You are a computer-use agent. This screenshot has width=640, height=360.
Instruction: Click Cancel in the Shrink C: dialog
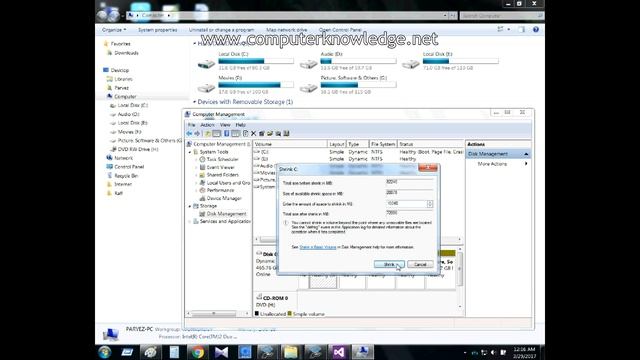420,264
